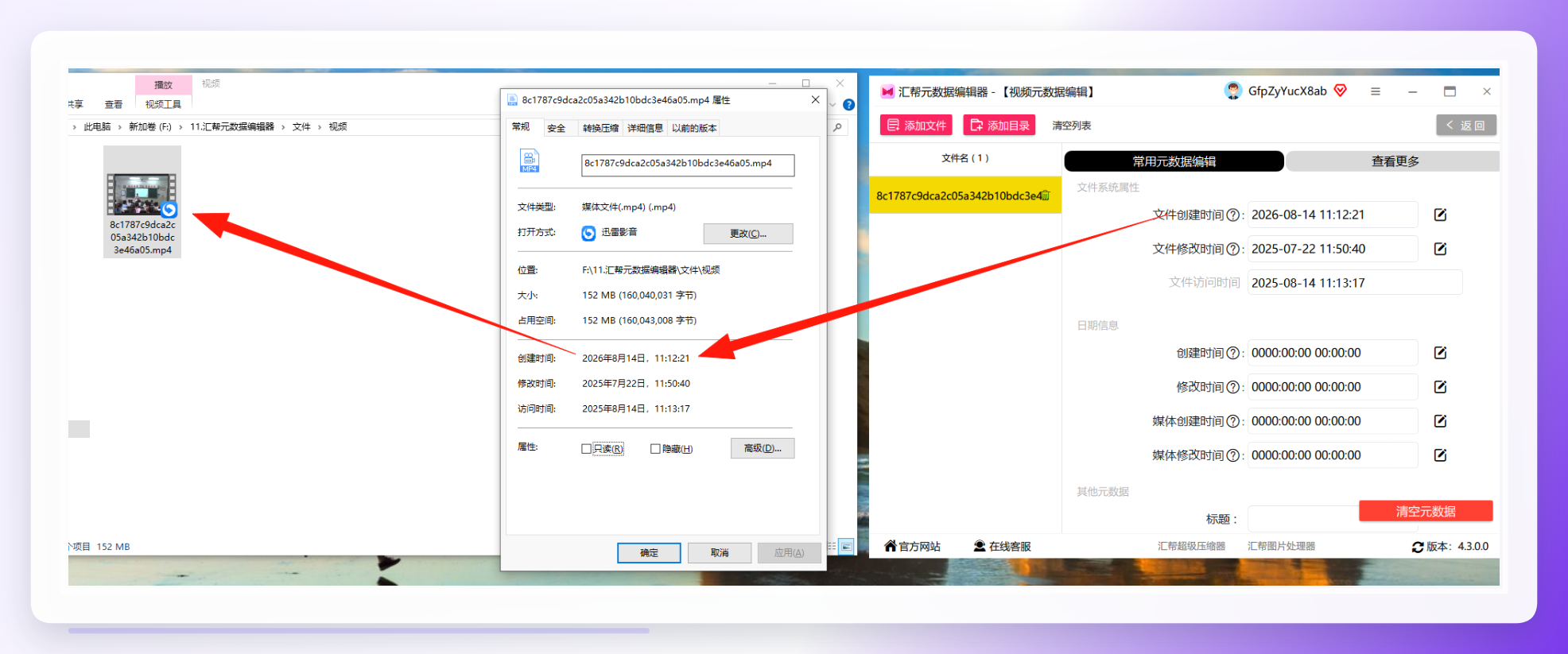This screenshot has width=1568, height=654.
Task: Click the 添加文件 button
Action: (x=916, y=126)
